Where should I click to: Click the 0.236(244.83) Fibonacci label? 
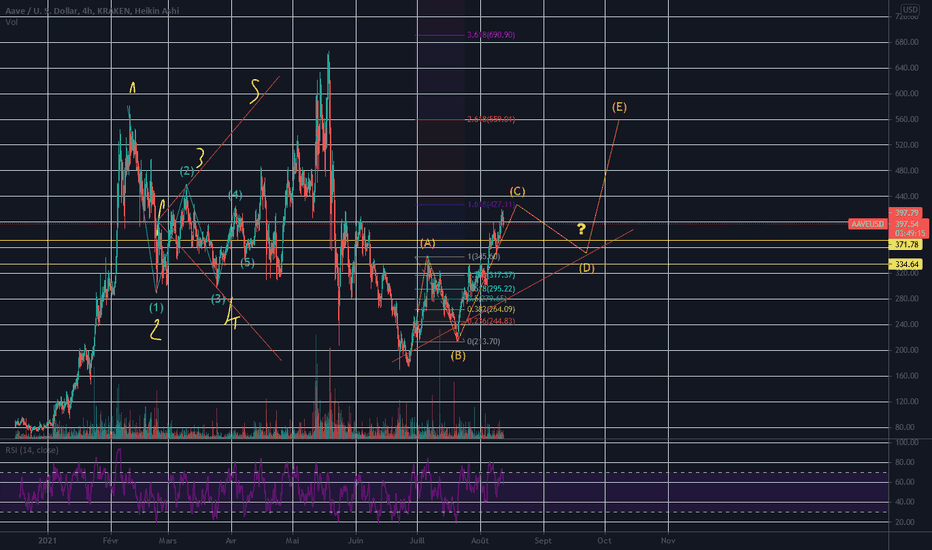coord(491,321)
